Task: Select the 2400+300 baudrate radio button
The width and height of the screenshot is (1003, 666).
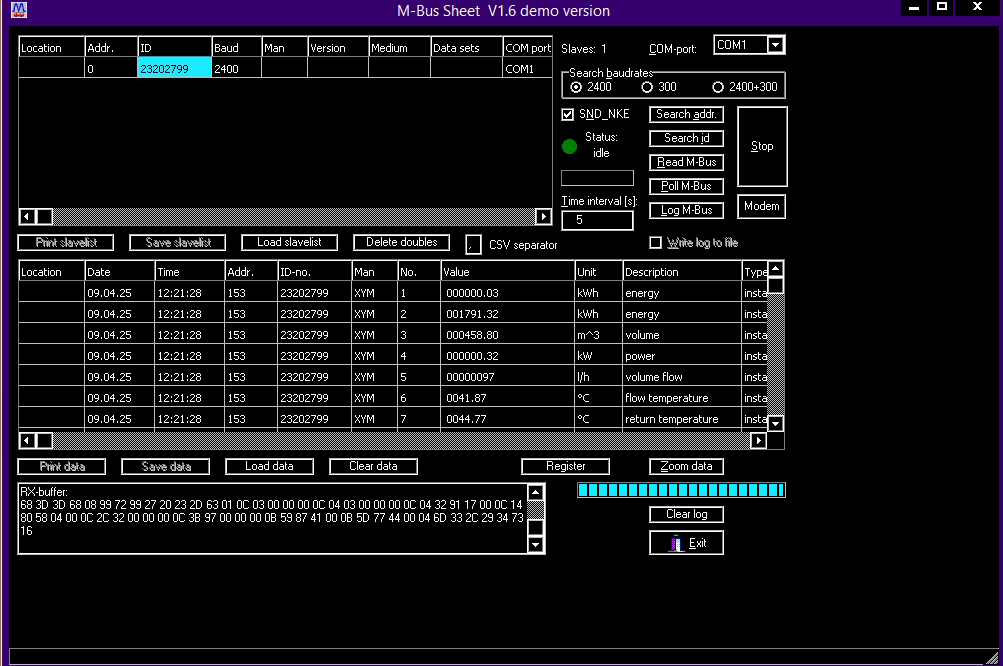Action: point(718,87)
